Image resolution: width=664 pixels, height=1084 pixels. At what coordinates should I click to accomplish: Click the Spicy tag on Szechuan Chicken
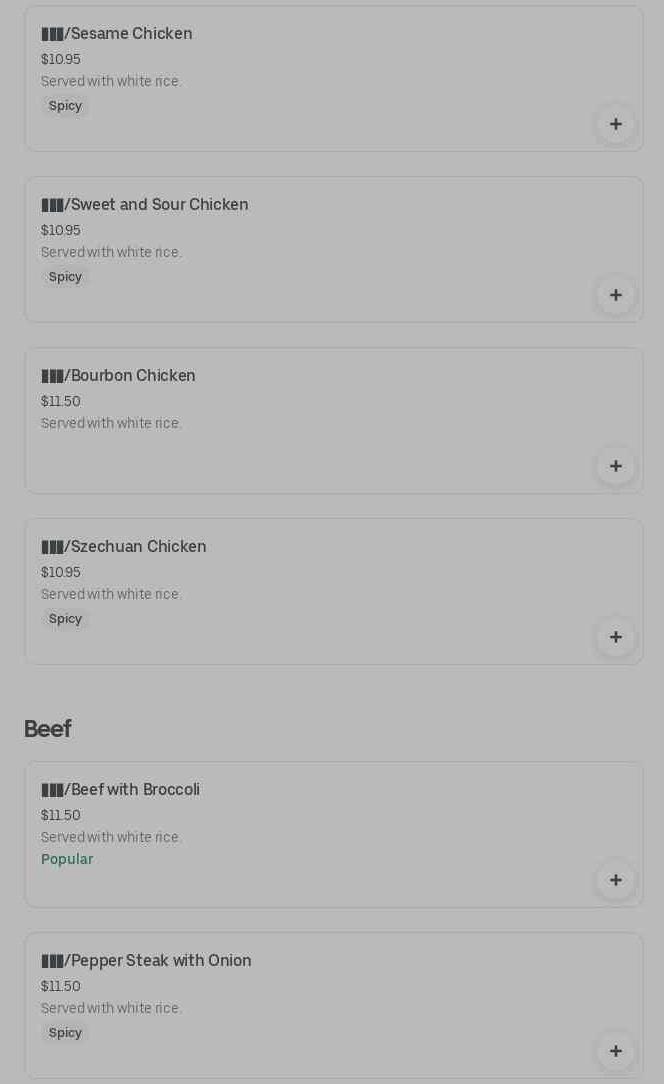[x=65, y=619]
